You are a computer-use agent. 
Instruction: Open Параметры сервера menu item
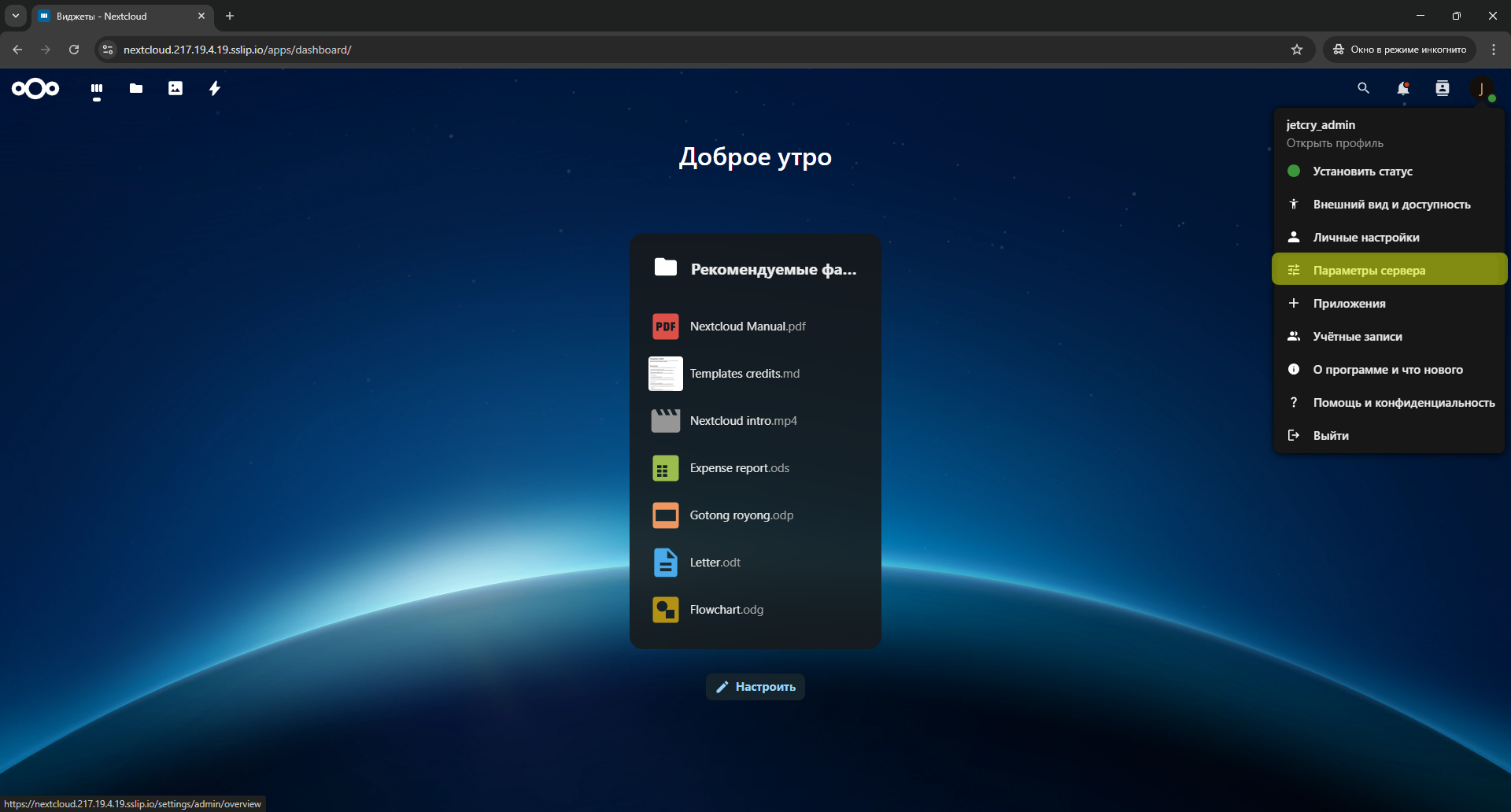(1389, 269)
